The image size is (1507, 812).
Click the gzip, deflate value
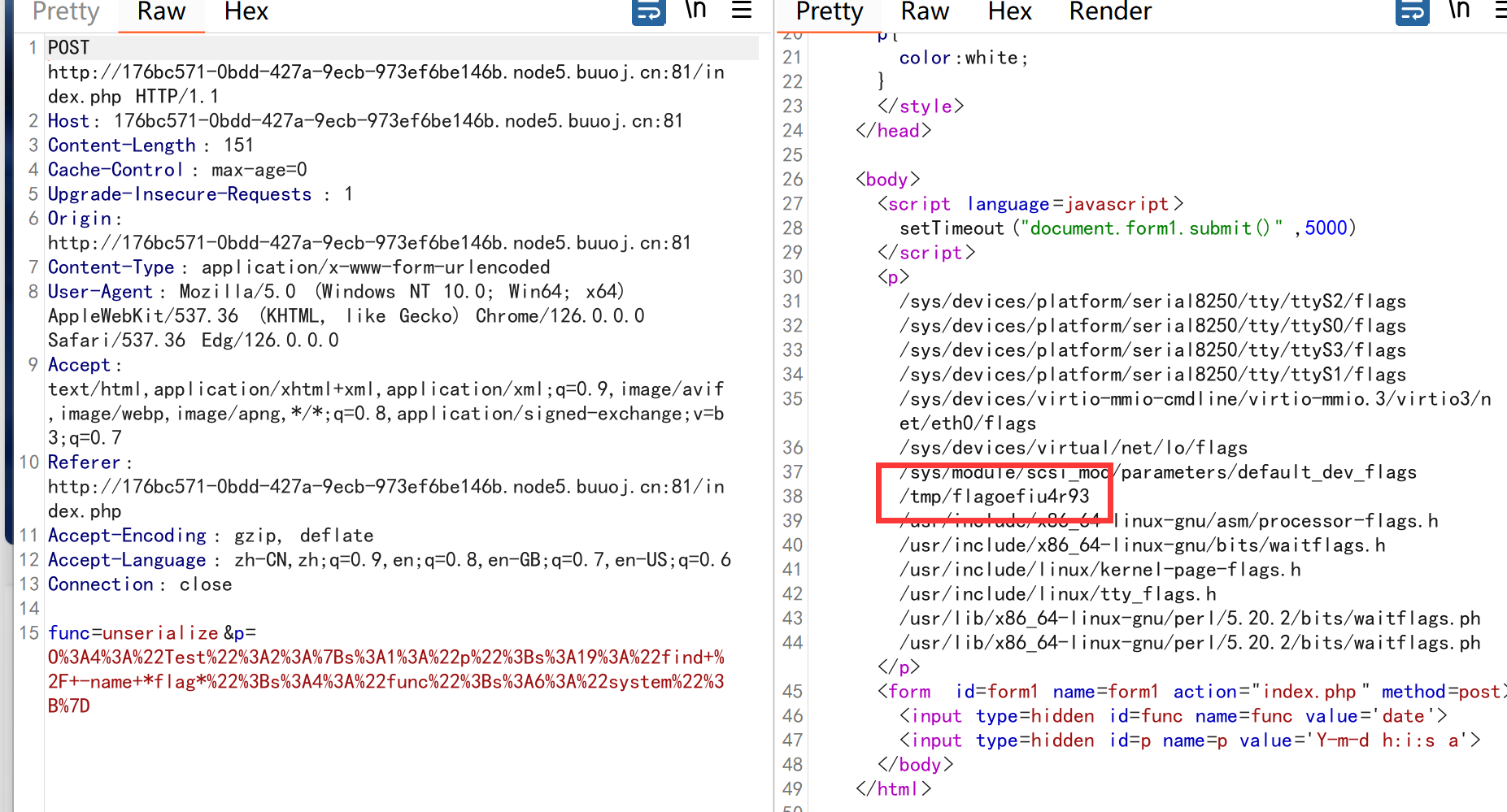click(304, 536)
